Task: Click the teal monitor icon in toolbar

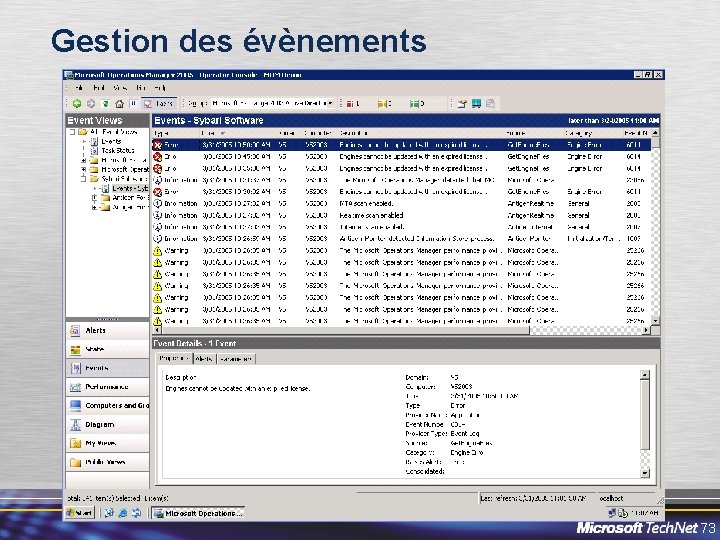Action: 476,104
